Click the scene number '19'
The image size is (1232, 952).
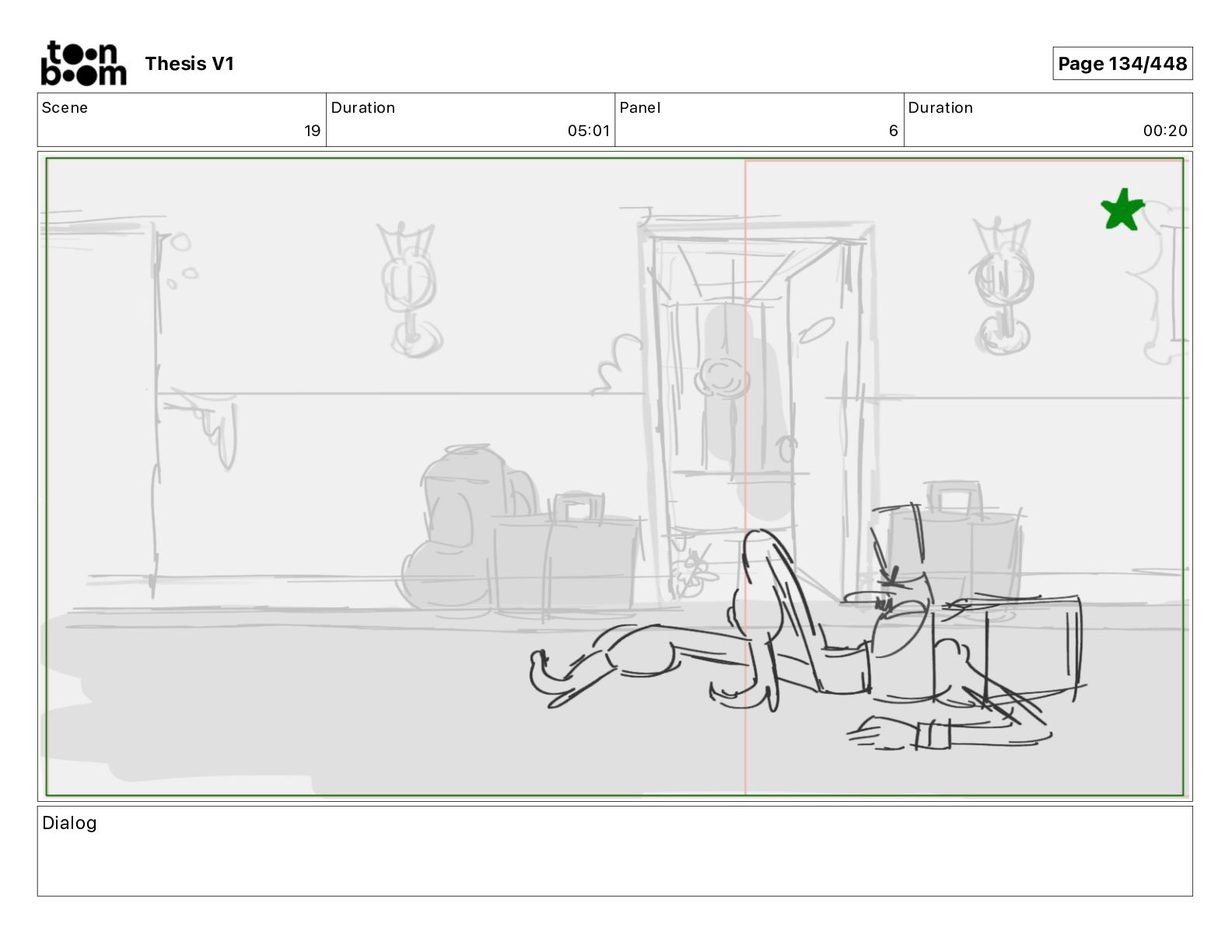pyautogui.click(x=312, y=131)
